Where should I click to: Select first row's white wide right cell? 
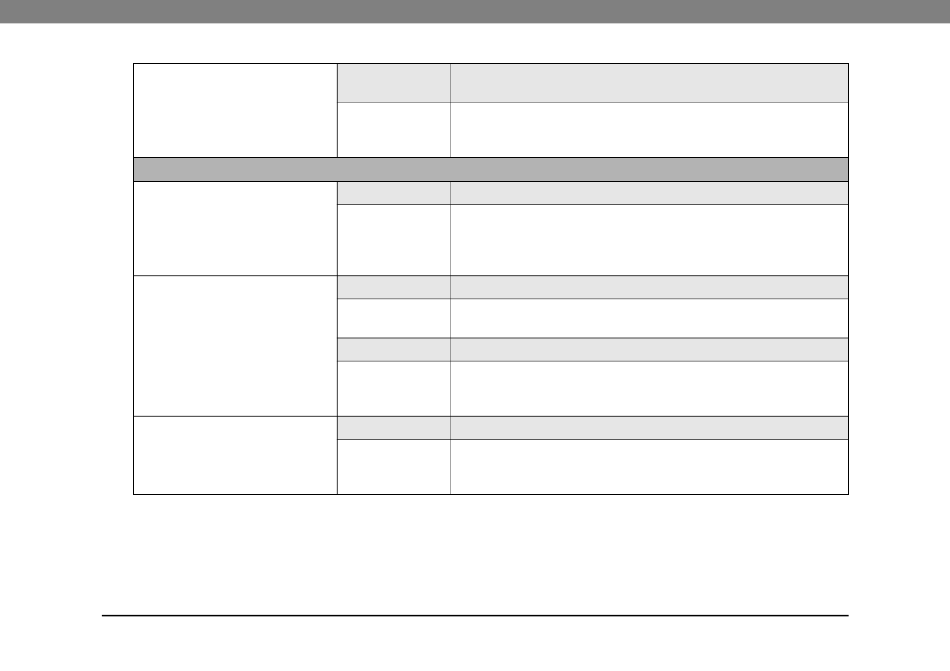point(649,129)
